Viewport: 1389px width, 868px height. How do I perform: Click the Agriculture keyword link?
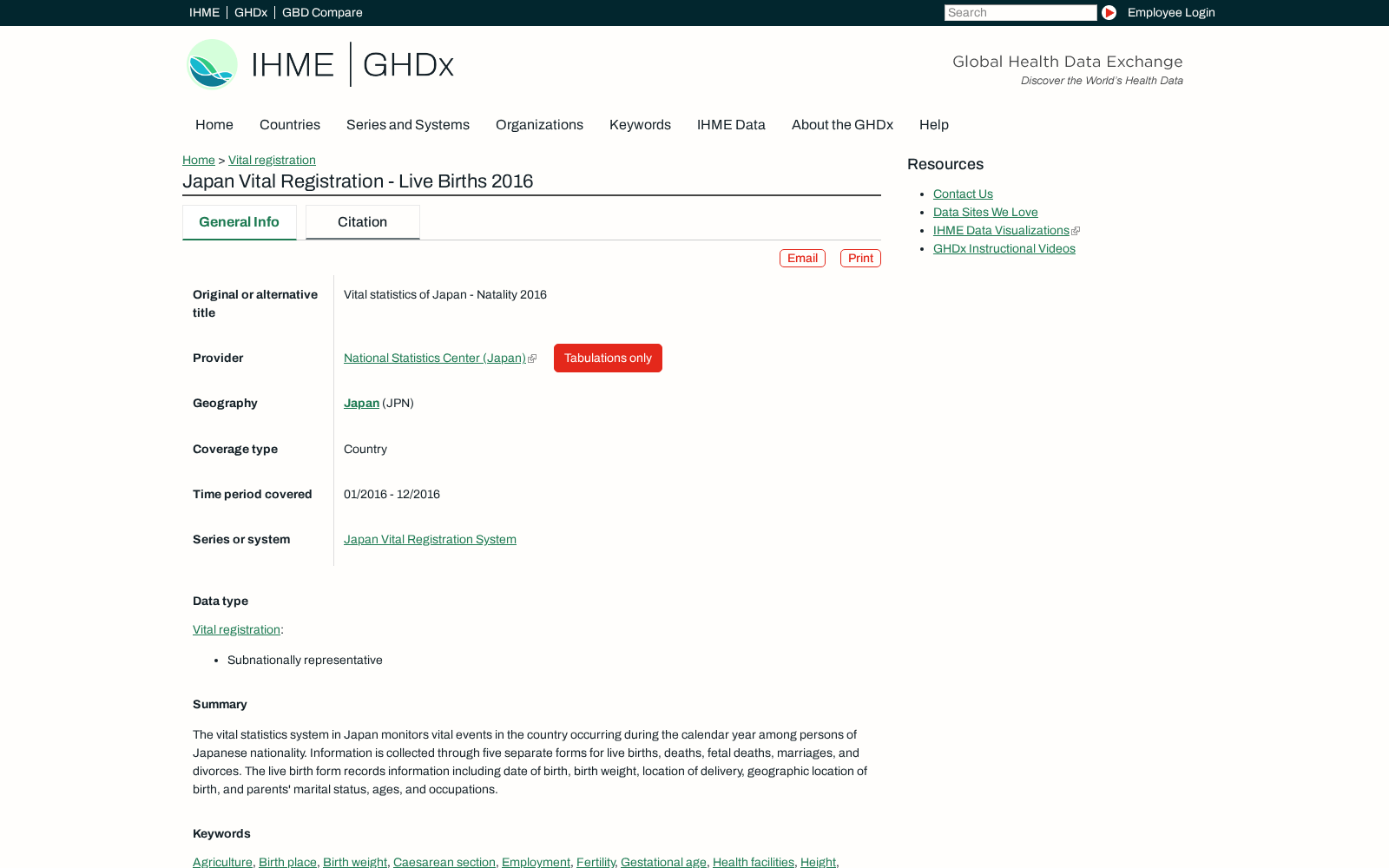222,862
